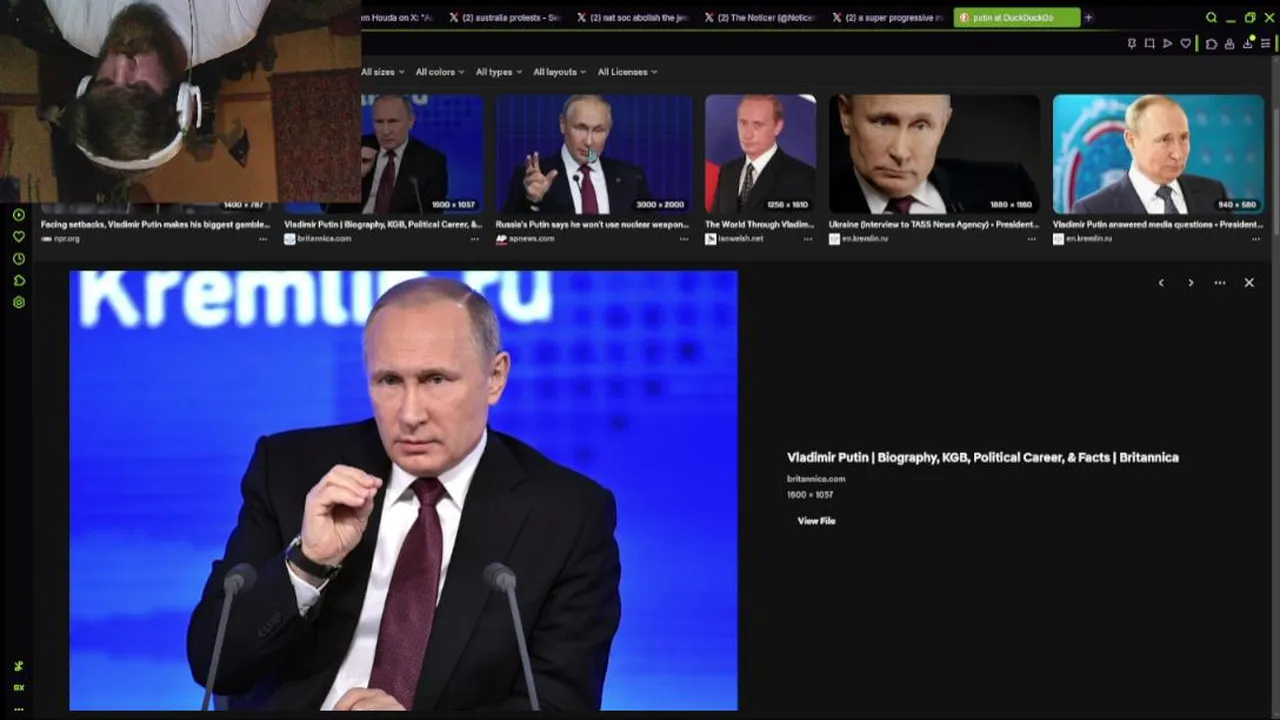The width and height of the screenshot is (1280, 720).
Task: Open 'Ukraine (Interview to TASS News Agency)' caption
Action: pos(934,225)
